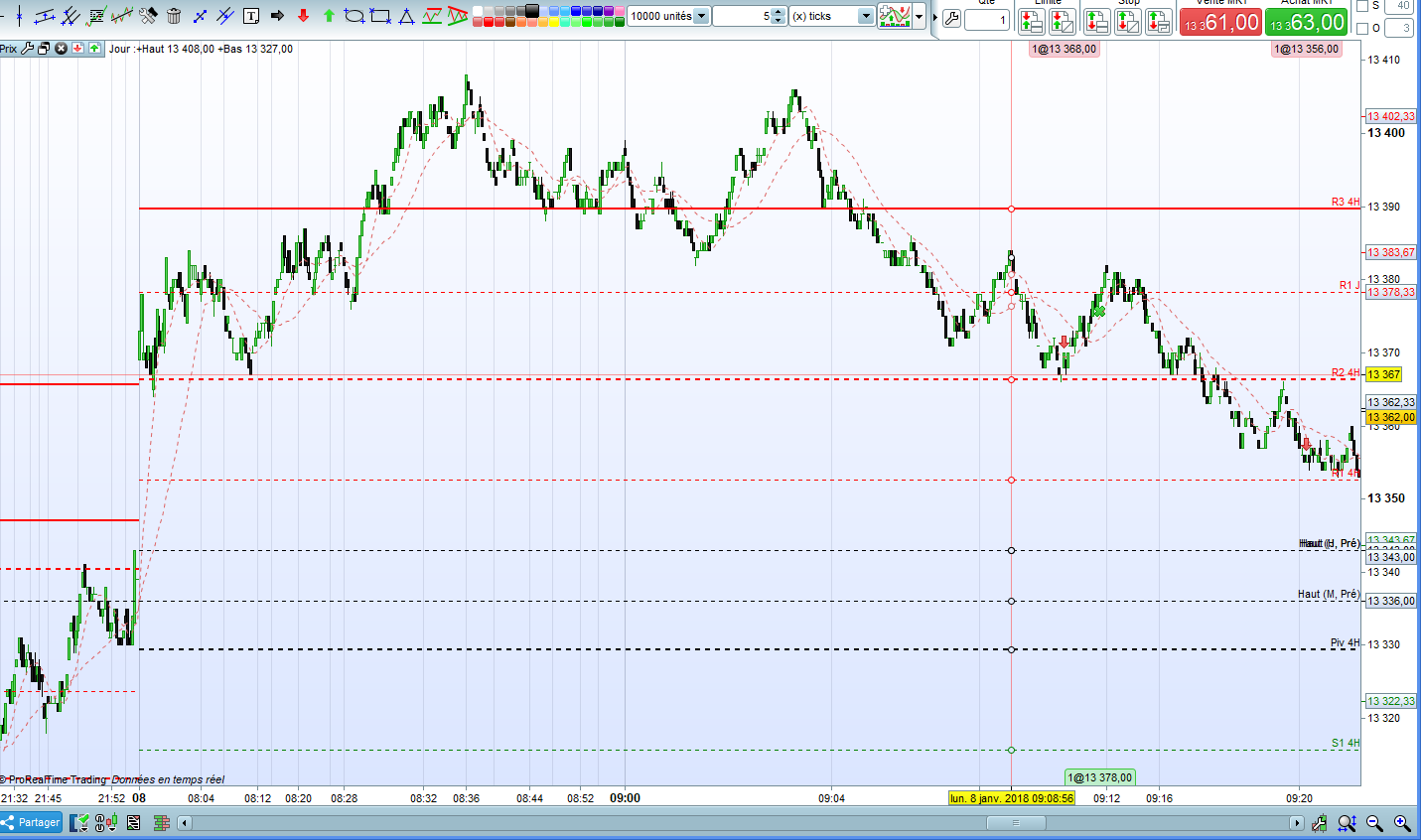Close the Prix panel with X button

[61, 48]
